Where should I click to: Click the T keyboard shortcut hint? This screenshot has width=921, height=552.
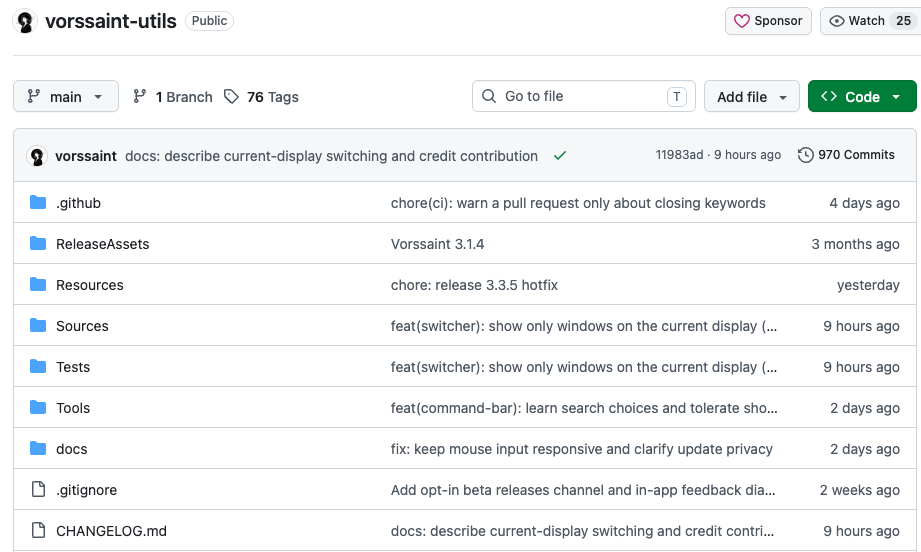[x=677, y=96]
